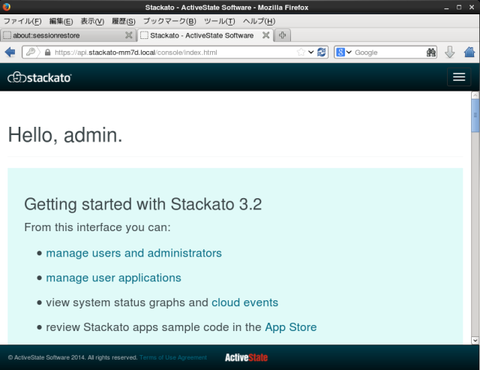Click the home icon in toolbar
480x370 pixels.
(x=469, y=52)
